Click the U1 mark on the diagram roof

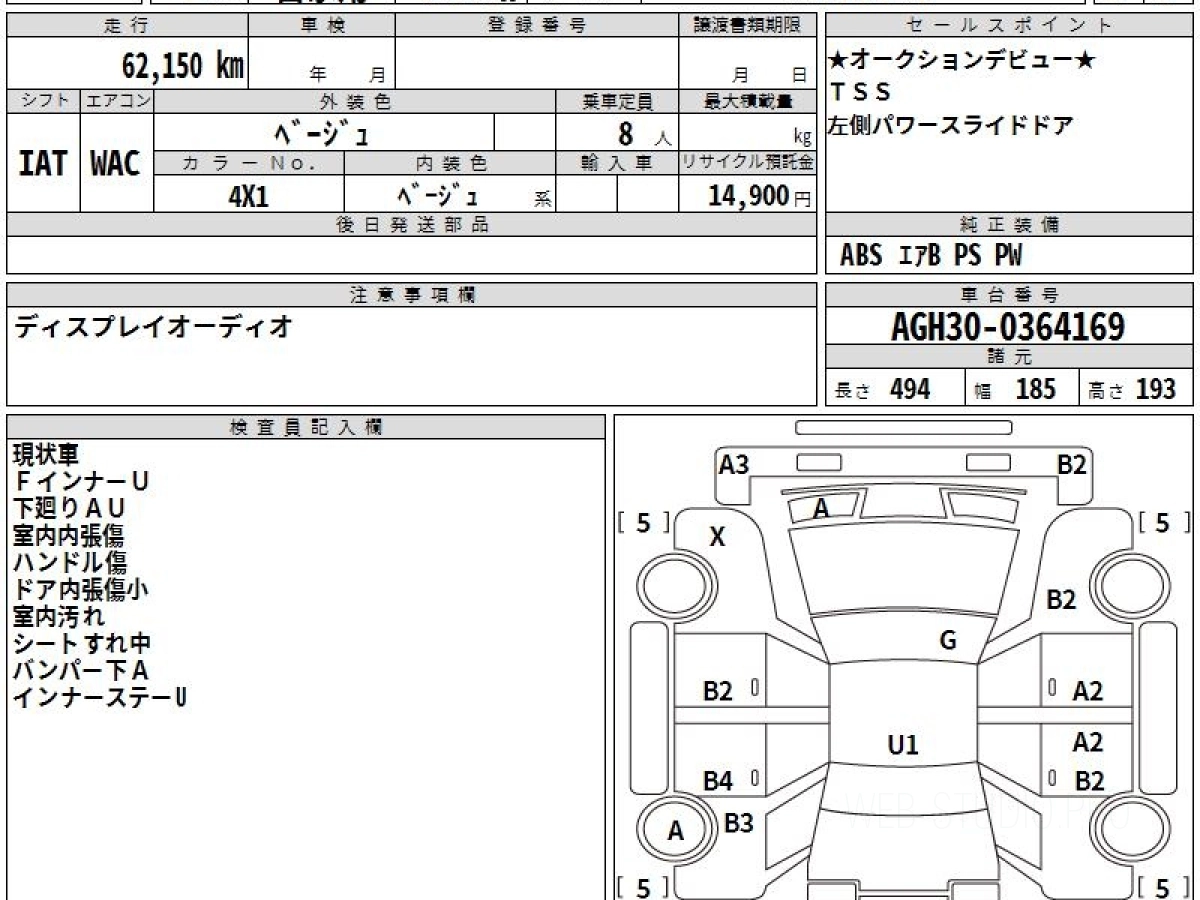tap(903, 745)
